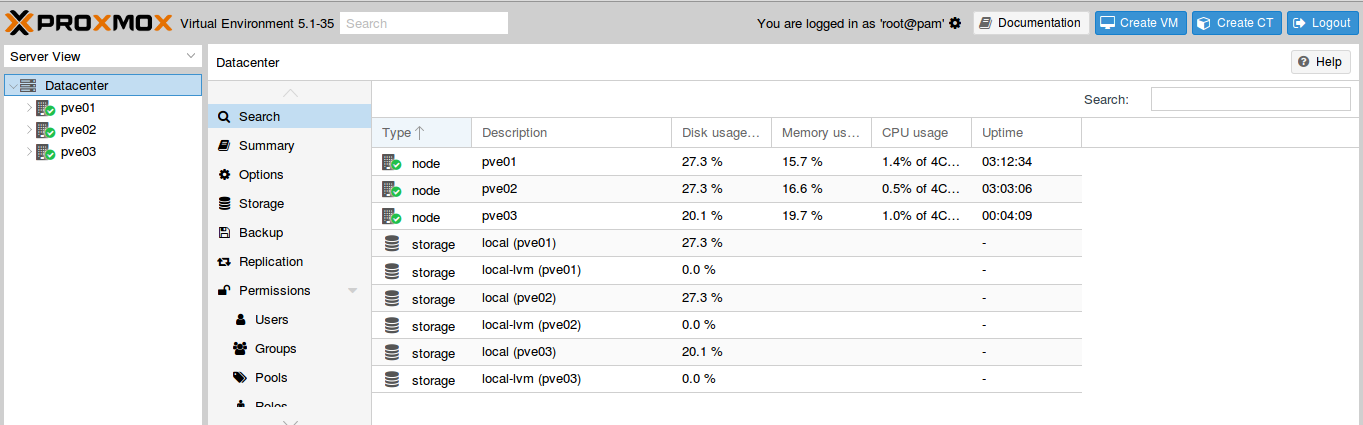Click uptime value 00:04:09
Viewport: 1363px width, 425px height.
point(1007,216)
